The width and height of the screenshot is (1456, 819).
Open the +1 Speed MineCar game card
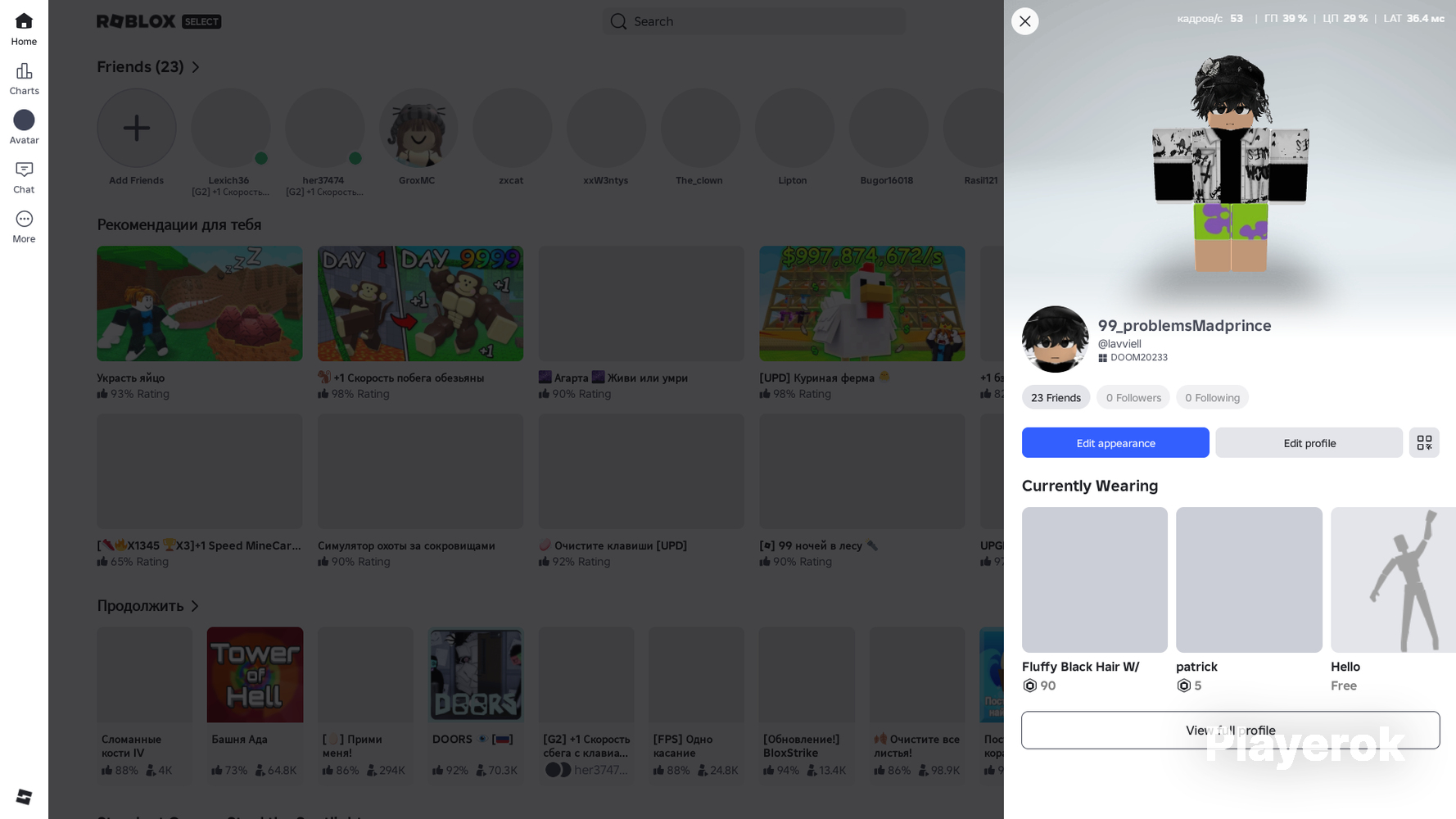pyautogui.click(x=200, y=471)
